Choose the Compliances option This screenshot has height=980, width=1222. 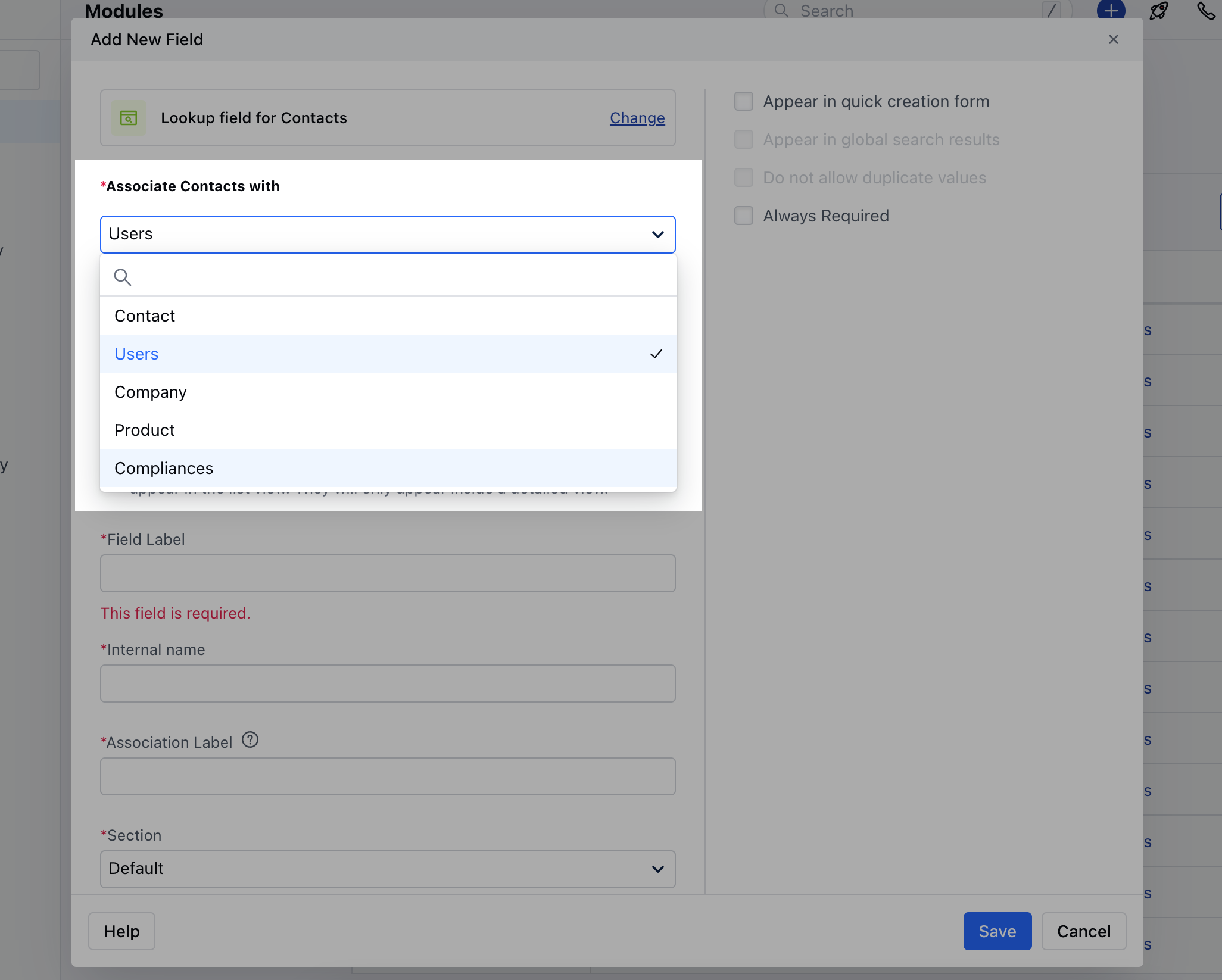164,469
